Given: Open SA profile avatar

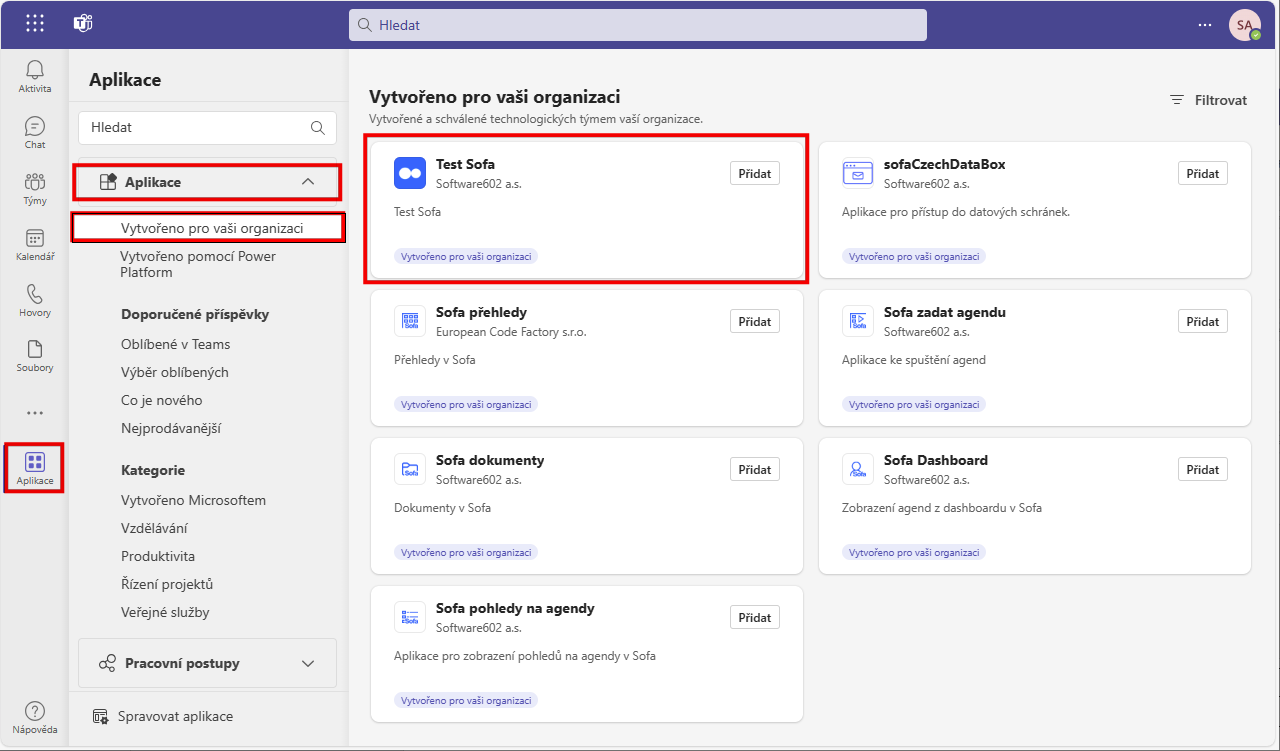Looking at the screenshot, I should pos(1244,25).
